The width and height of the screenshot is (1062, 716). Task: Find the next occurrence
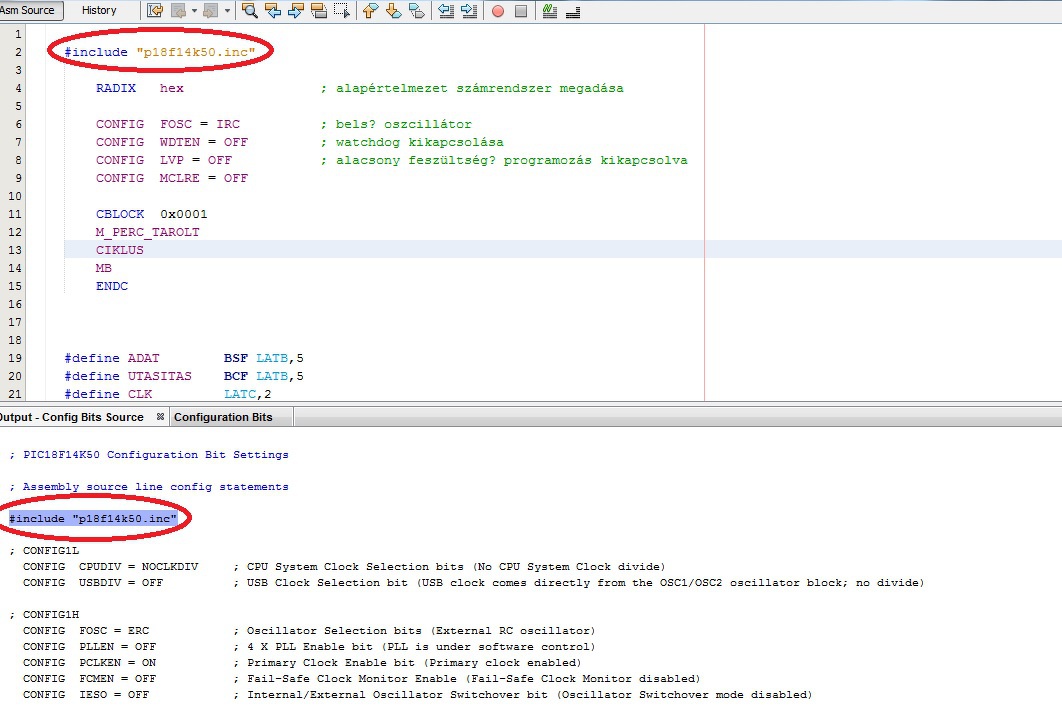(296, 11)
